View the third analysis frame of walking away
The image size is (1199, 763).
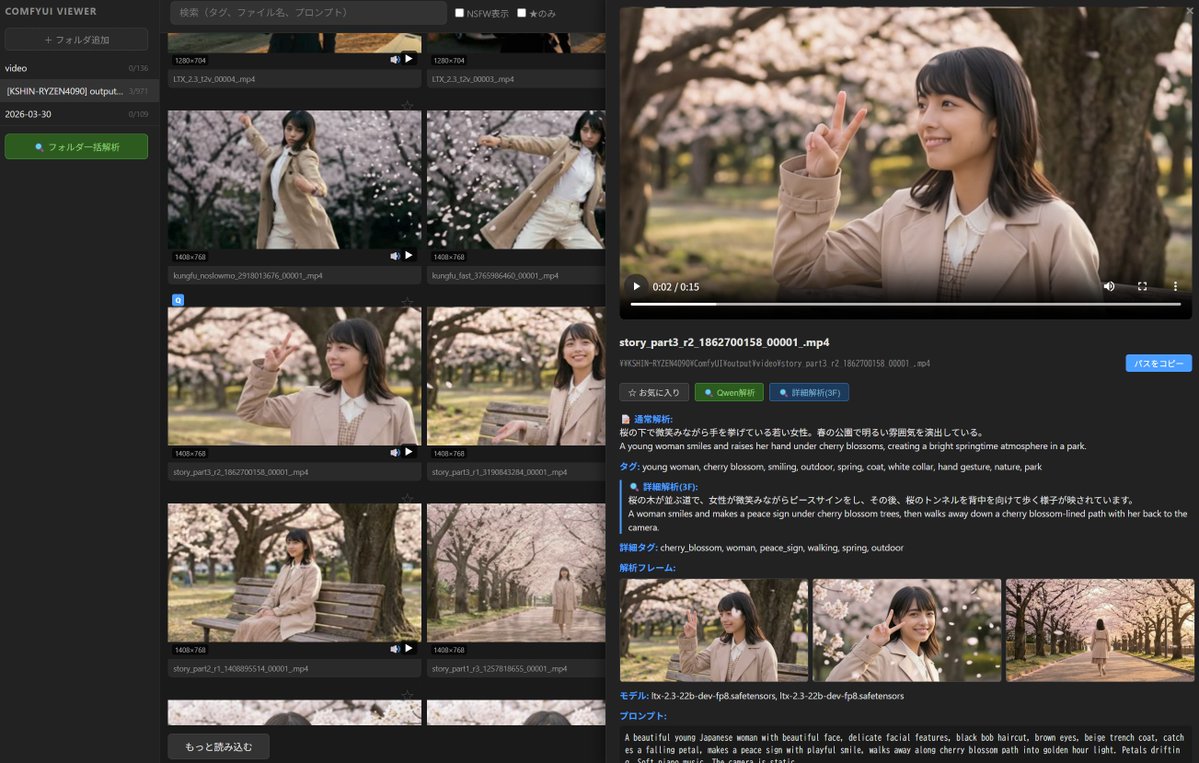[1100, 630]
